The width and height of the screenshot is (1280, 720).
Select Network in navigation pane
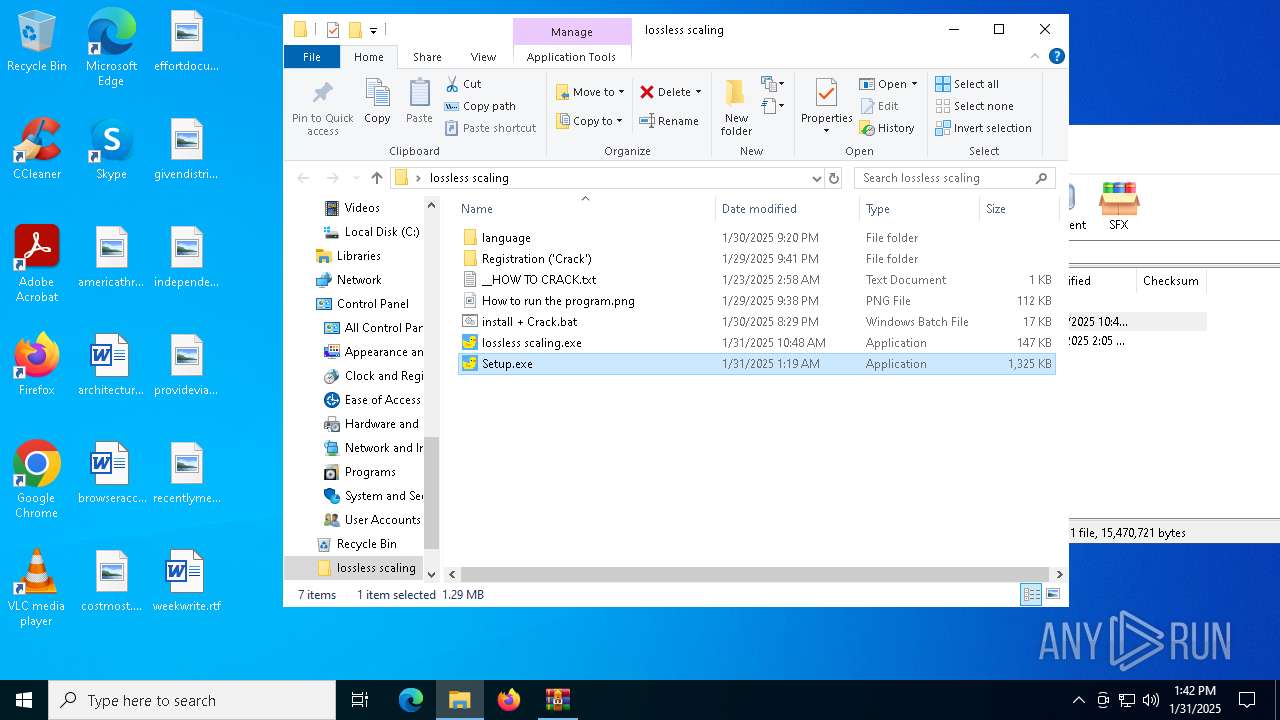point(348,280)
